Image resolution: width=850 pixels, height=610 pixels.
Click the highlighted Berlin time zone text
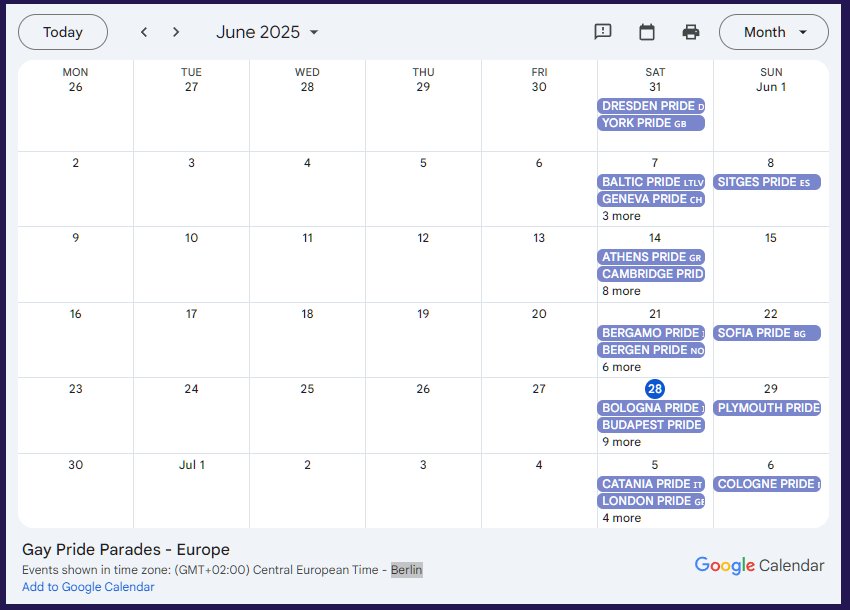click(407, 570)
